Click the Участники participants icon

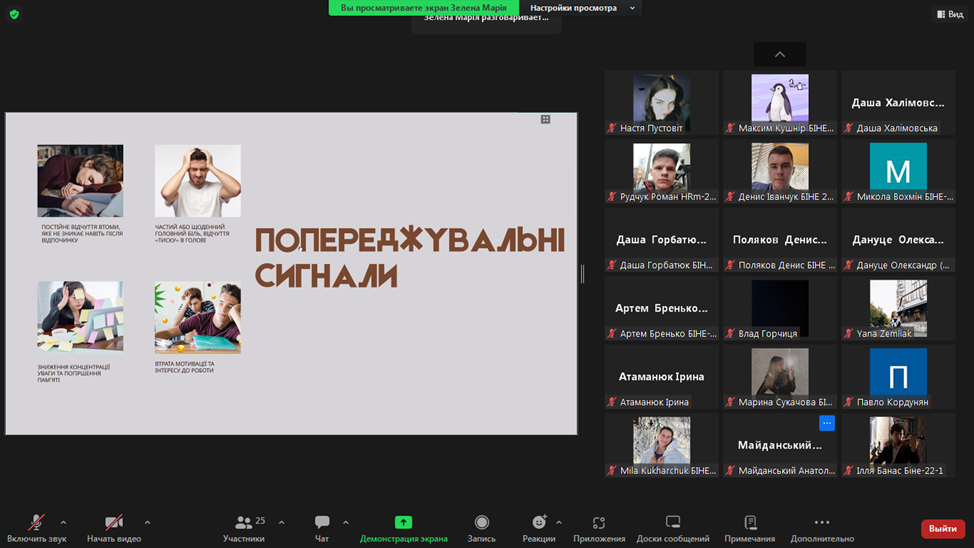(x=243, y=523)
